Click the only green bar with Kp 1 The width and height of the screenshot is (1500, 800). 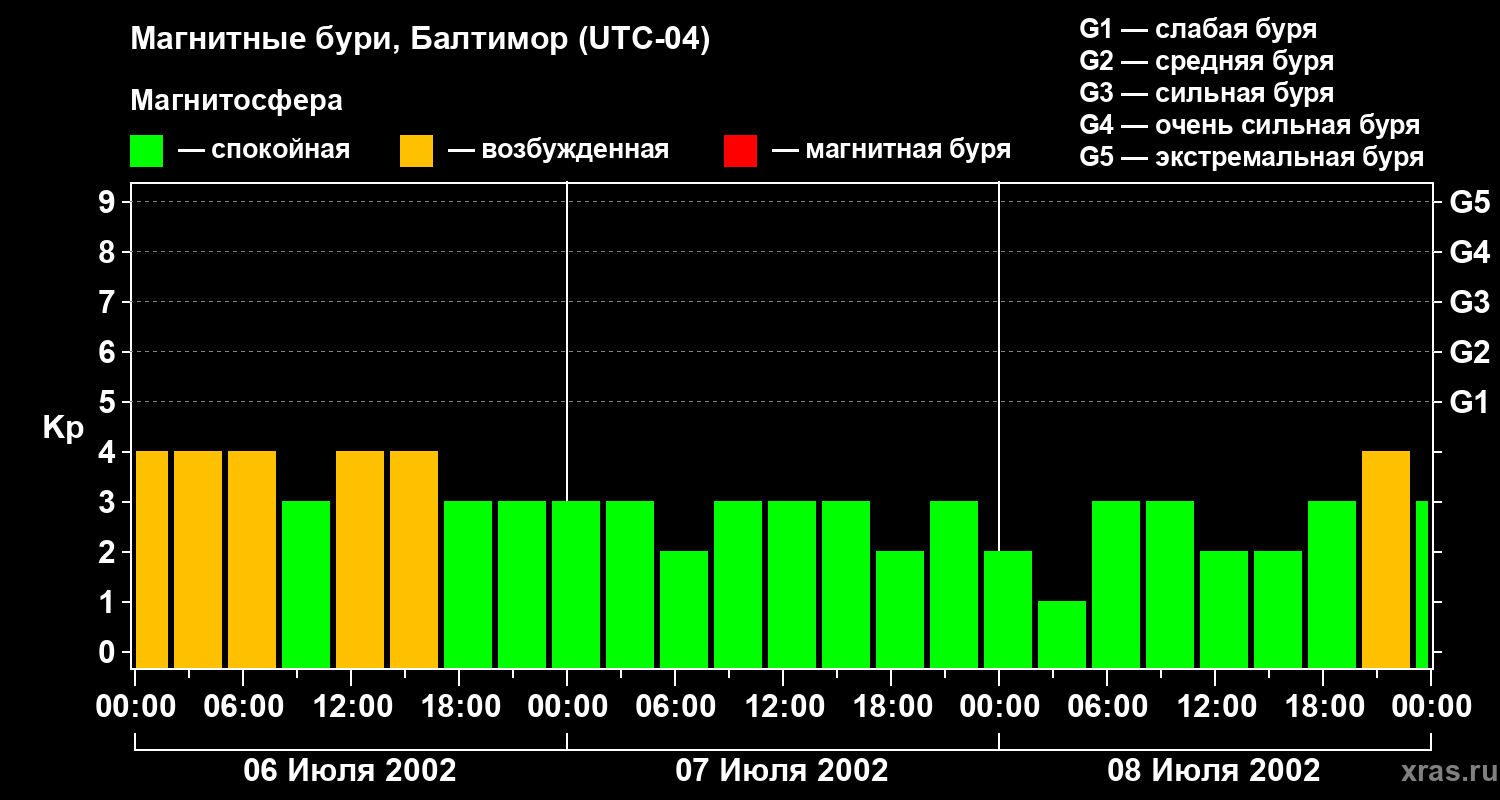(1062, 634)
